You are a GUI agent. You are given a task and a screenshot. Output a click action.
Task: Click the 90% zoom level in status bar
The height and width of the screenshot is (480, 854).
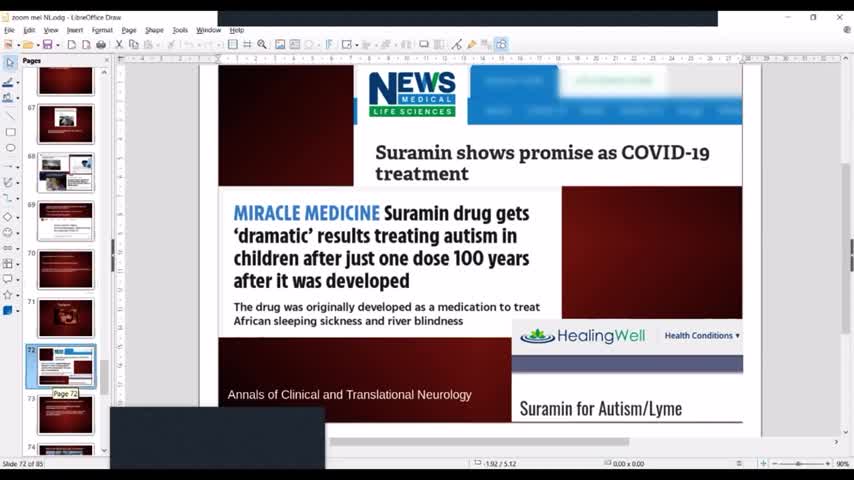[x=843, y=464]
